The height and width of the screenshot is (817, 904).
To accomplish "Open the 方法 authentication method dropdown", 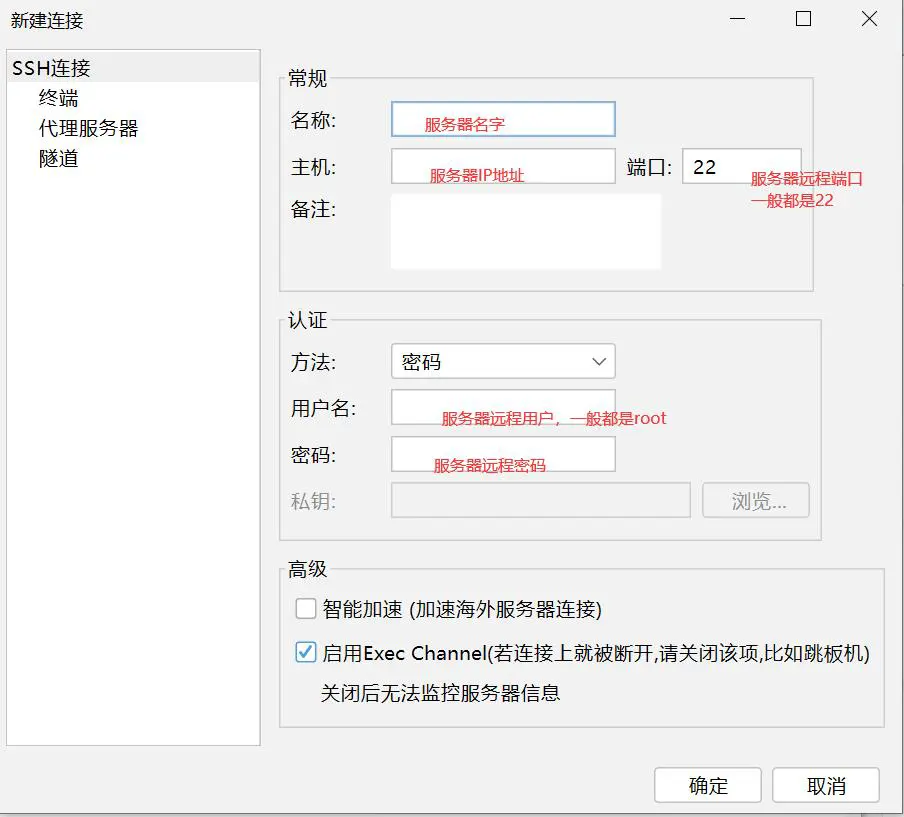I will coord(503,362).
